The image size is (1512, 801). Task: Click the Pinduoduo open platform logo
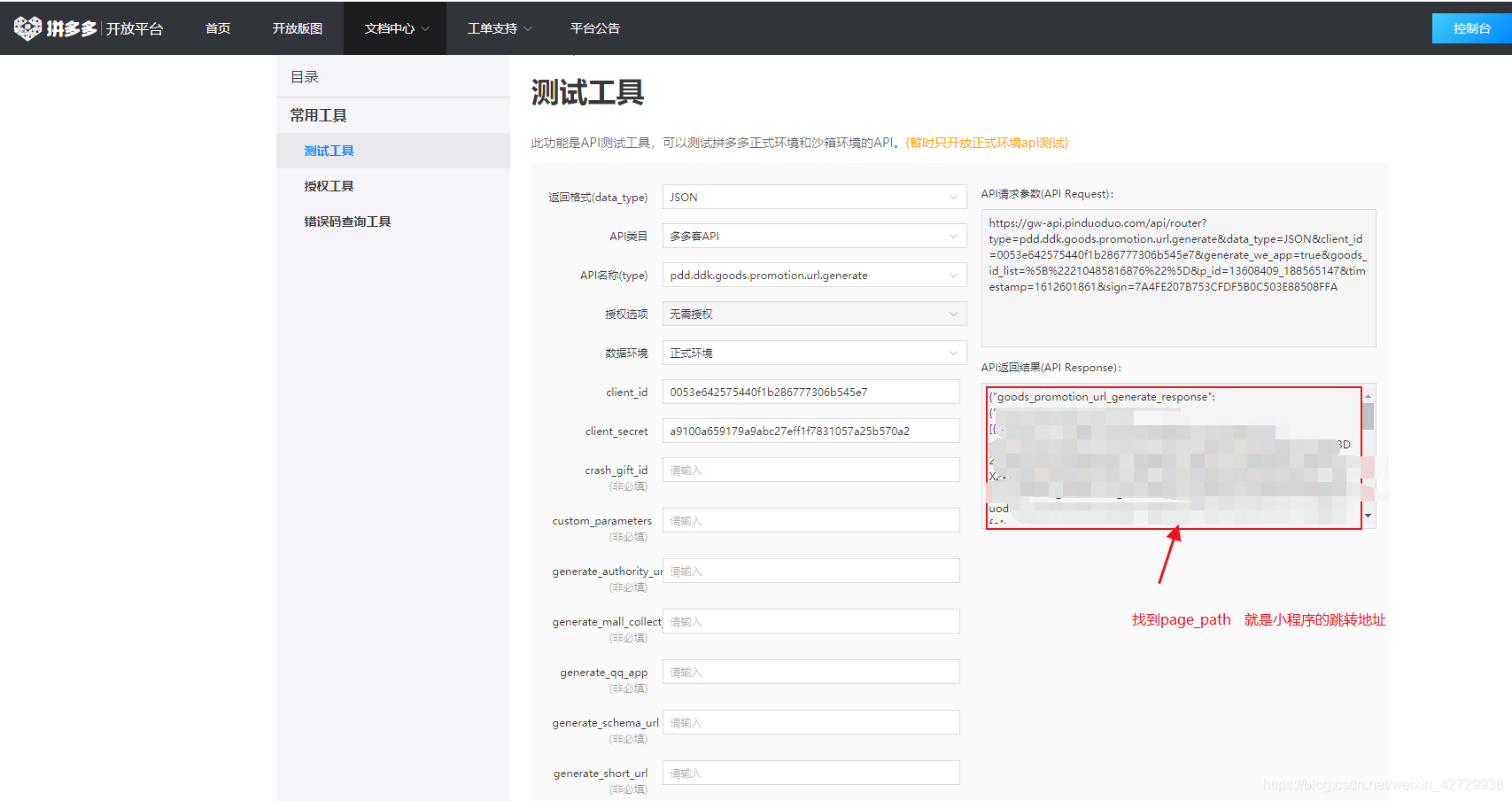[x=89, y=28]
